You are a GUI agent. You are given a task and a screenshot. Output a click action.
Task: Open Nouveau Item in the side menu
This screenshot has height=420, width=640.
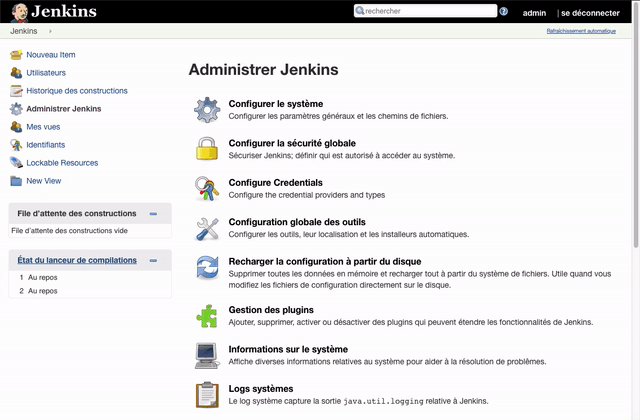click(x=51, y=55)
